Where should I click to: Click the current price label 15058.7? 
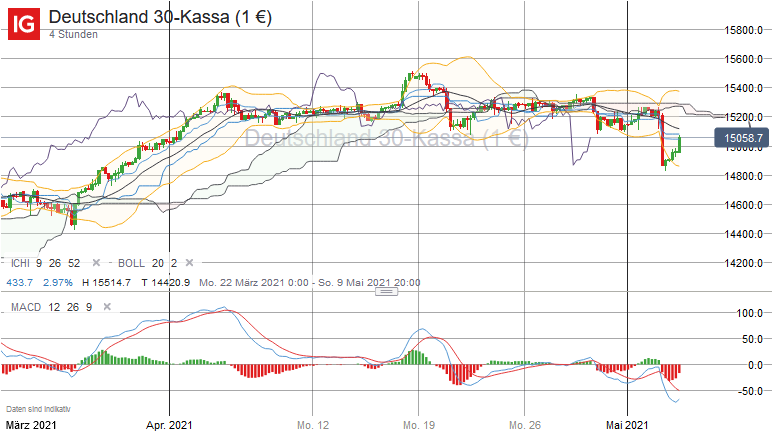(x=742, y=138)
